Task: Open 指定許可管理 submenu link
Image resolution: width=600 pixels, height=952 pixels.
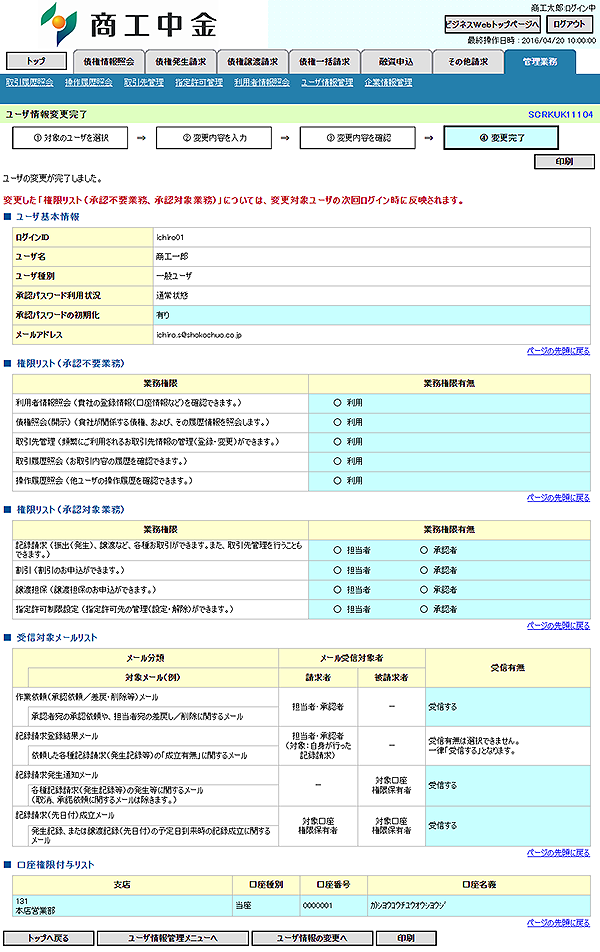Action: [199, 83]
